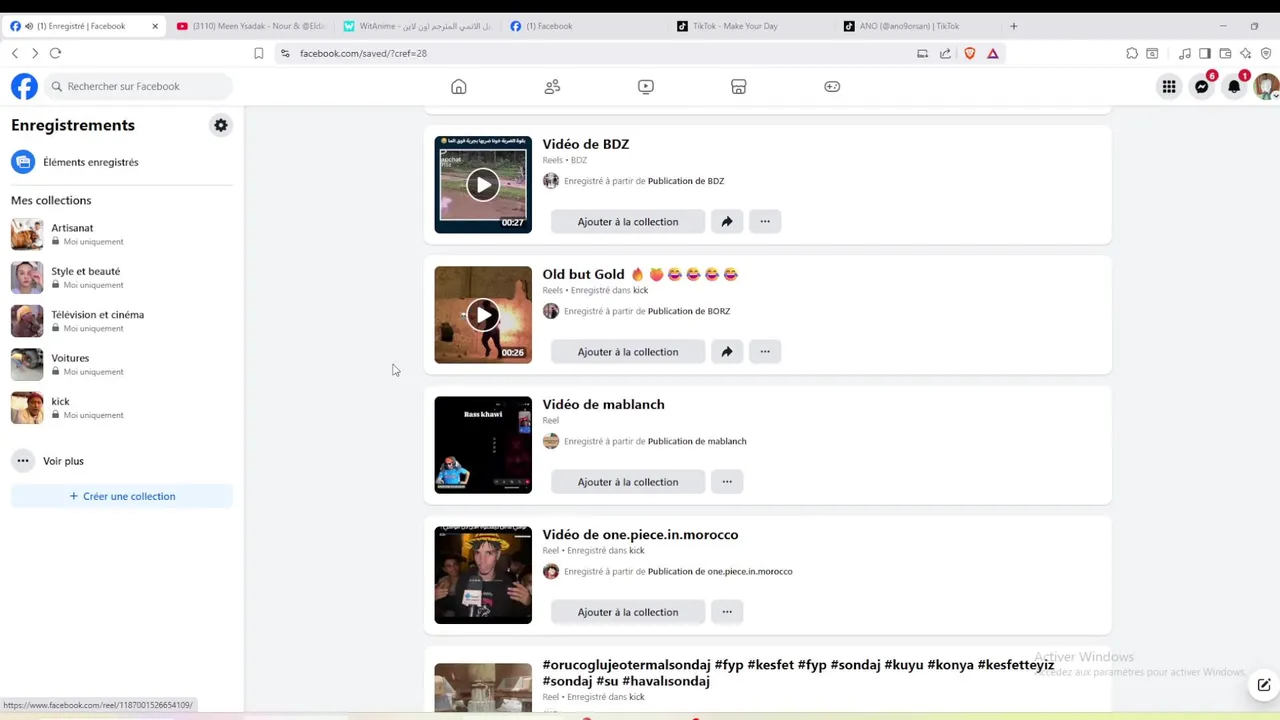Switch to the ANO (@ano9orsan) TikTok tab
1280x720 pixels.
(919, 26)
